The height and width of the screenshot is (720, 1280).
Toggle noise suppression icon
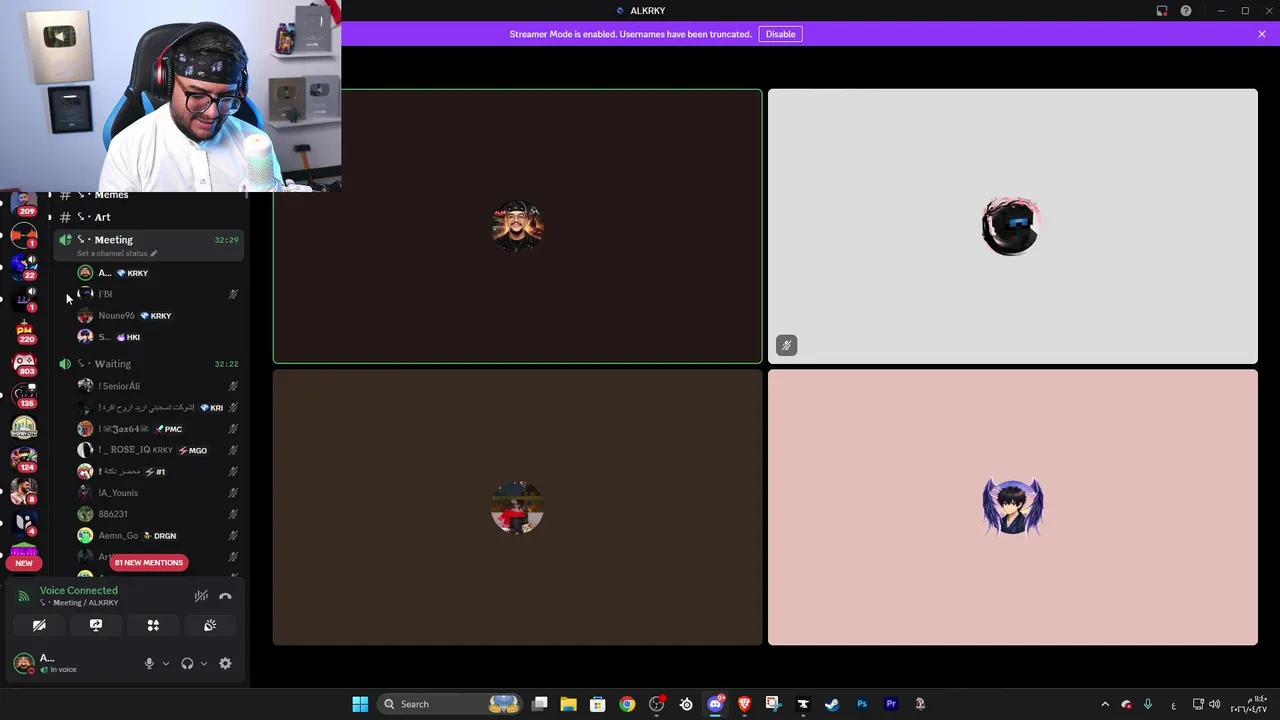[x=201, y=596]
